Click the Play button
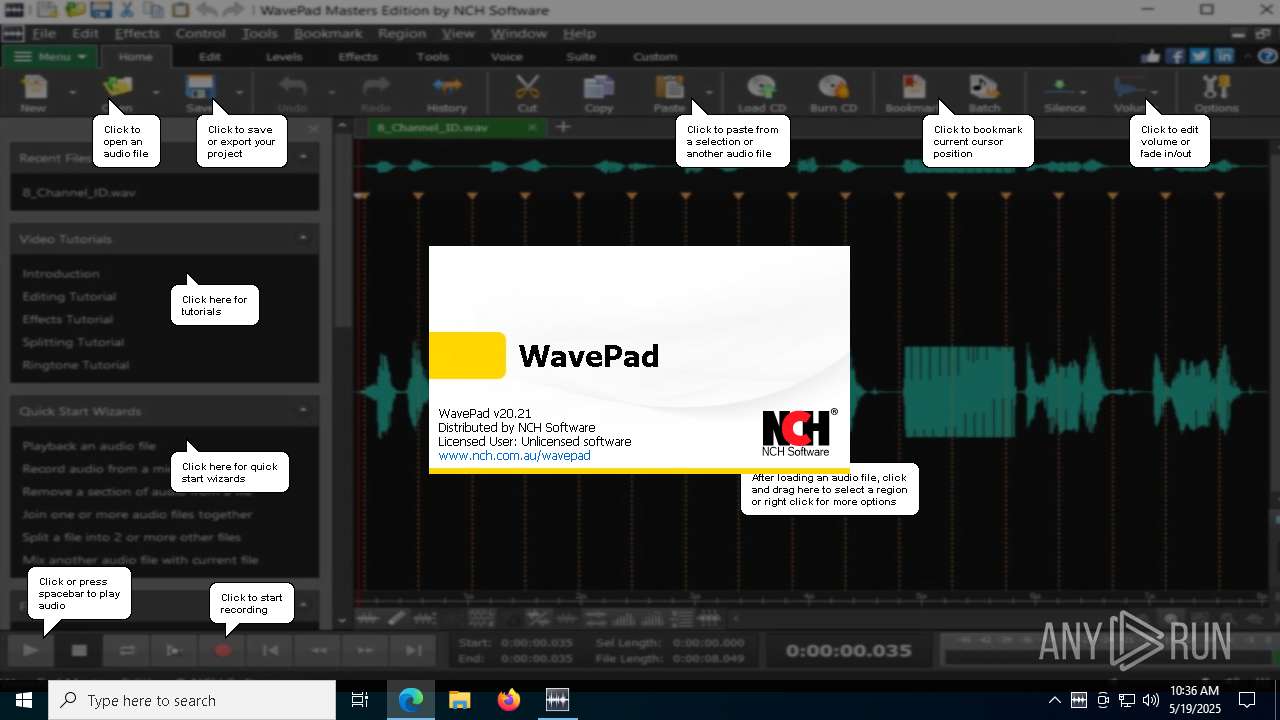1280x720 pixels. click(31, 650)
